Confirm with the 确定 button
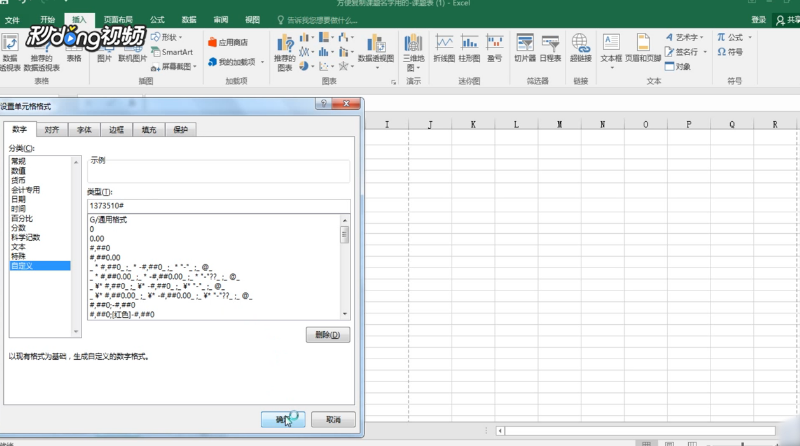 click(283, 419)
